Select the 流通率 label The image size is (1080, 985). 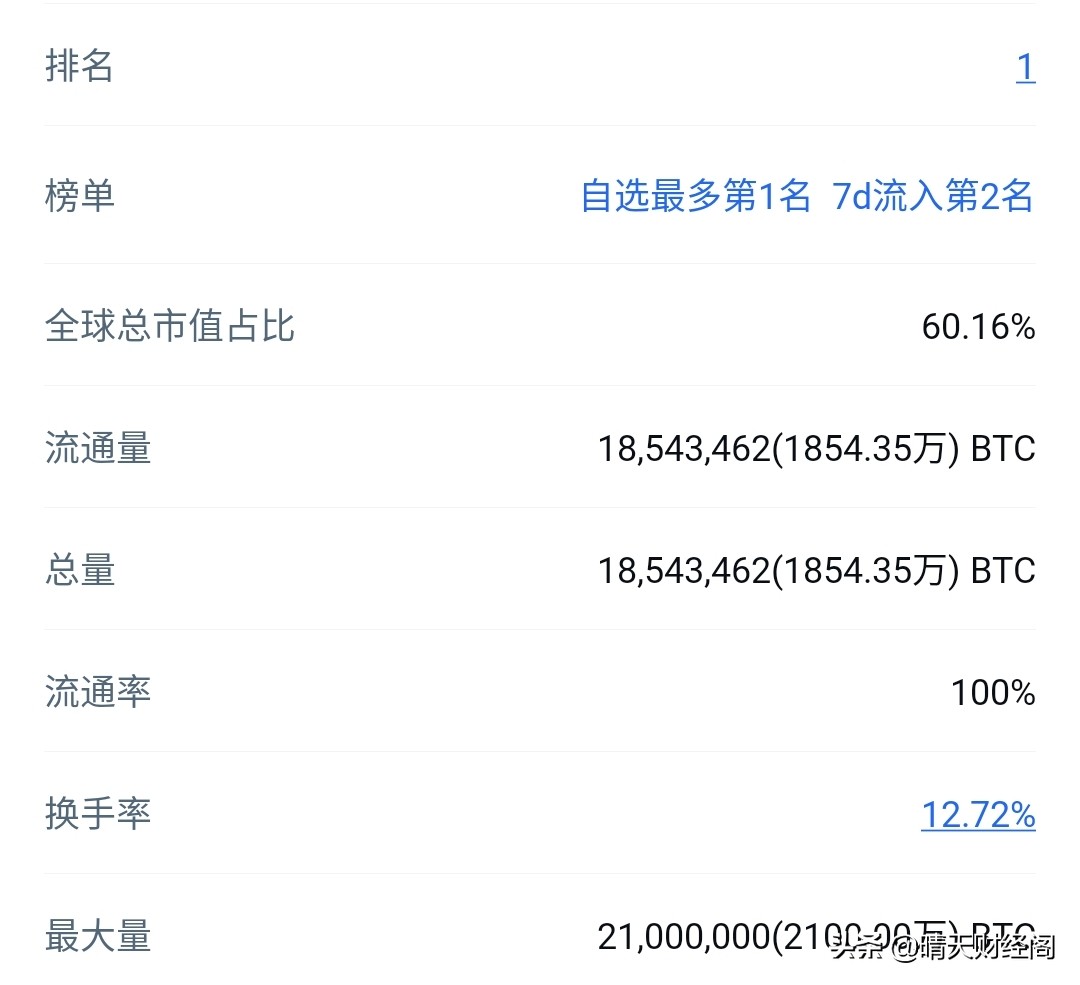[x=98, y=692]
